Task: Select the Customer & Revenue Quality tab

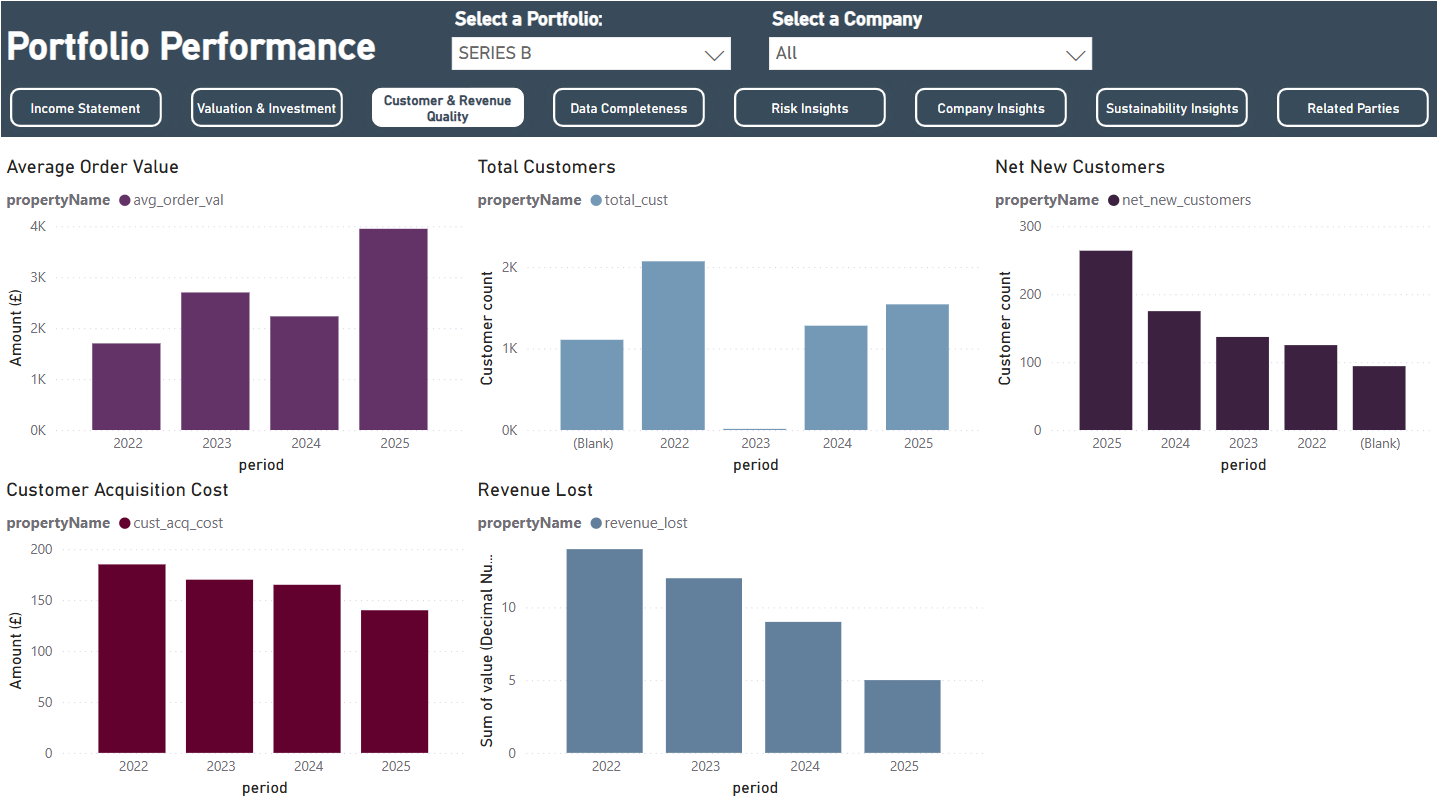Action: [x=448, y=108]
